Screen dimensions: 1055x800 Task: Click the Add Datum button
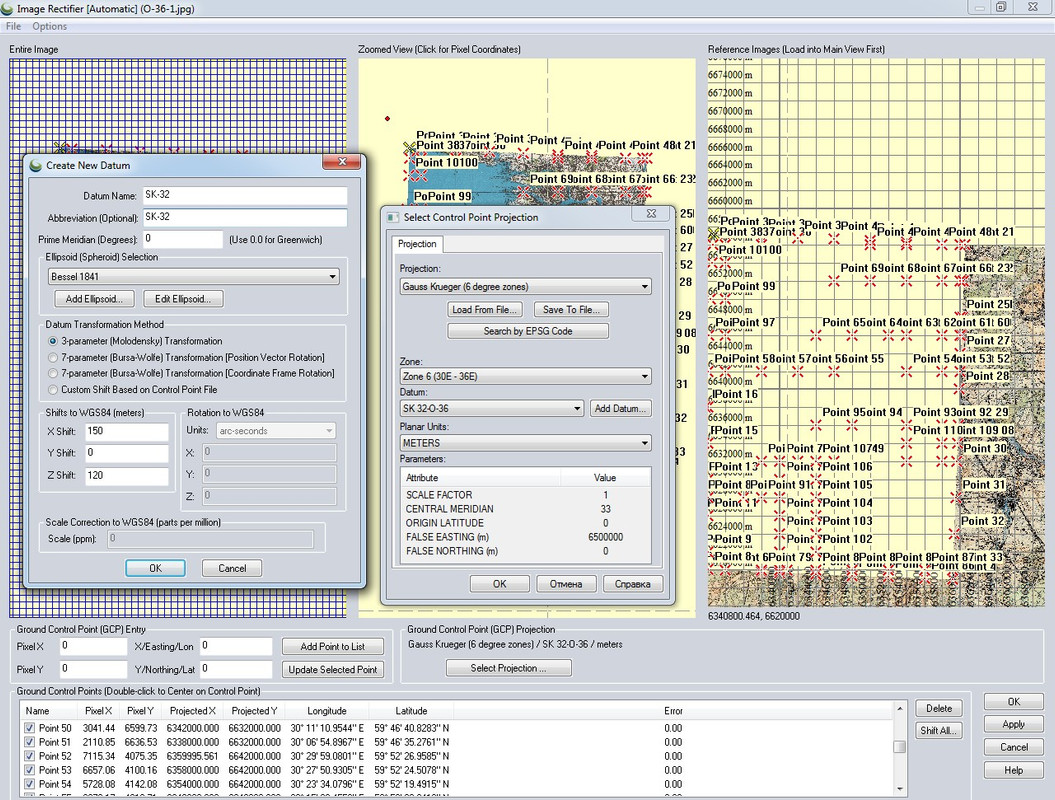click(621, 409)
